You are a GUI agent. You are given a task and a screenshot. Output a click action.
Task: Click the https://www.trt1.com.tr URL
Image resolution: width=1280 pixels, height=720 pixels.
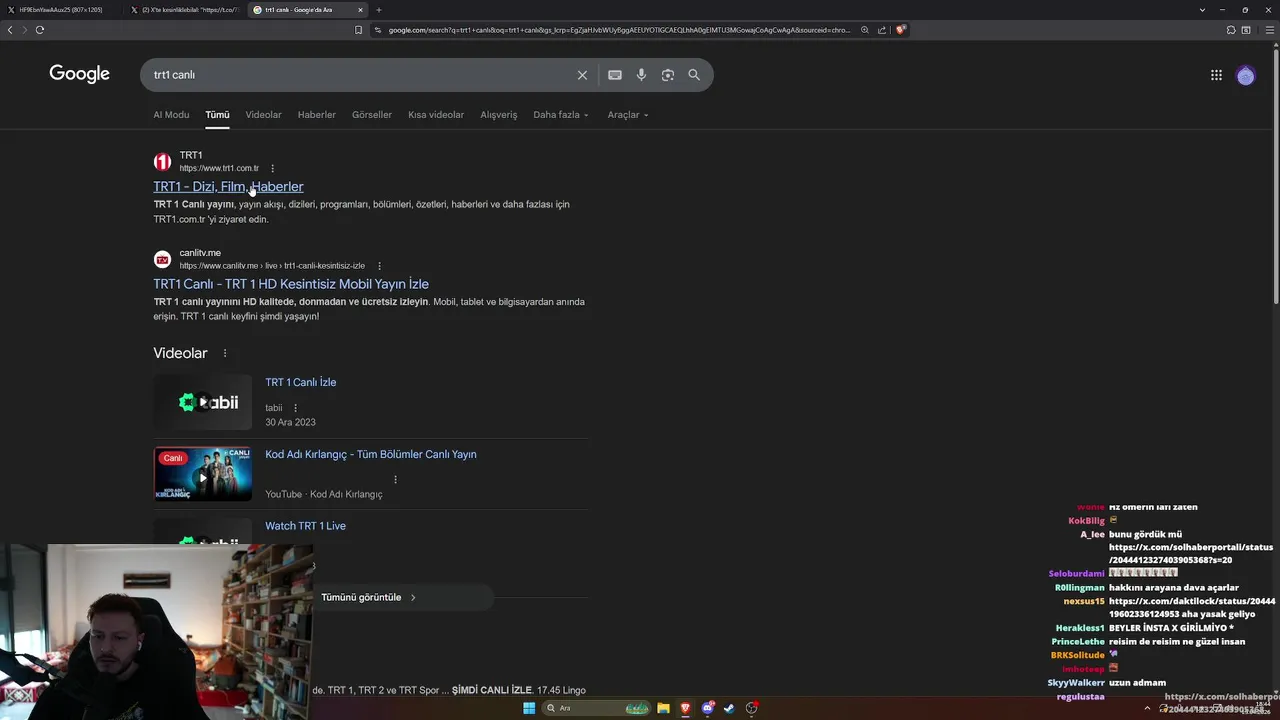(219, 168)
